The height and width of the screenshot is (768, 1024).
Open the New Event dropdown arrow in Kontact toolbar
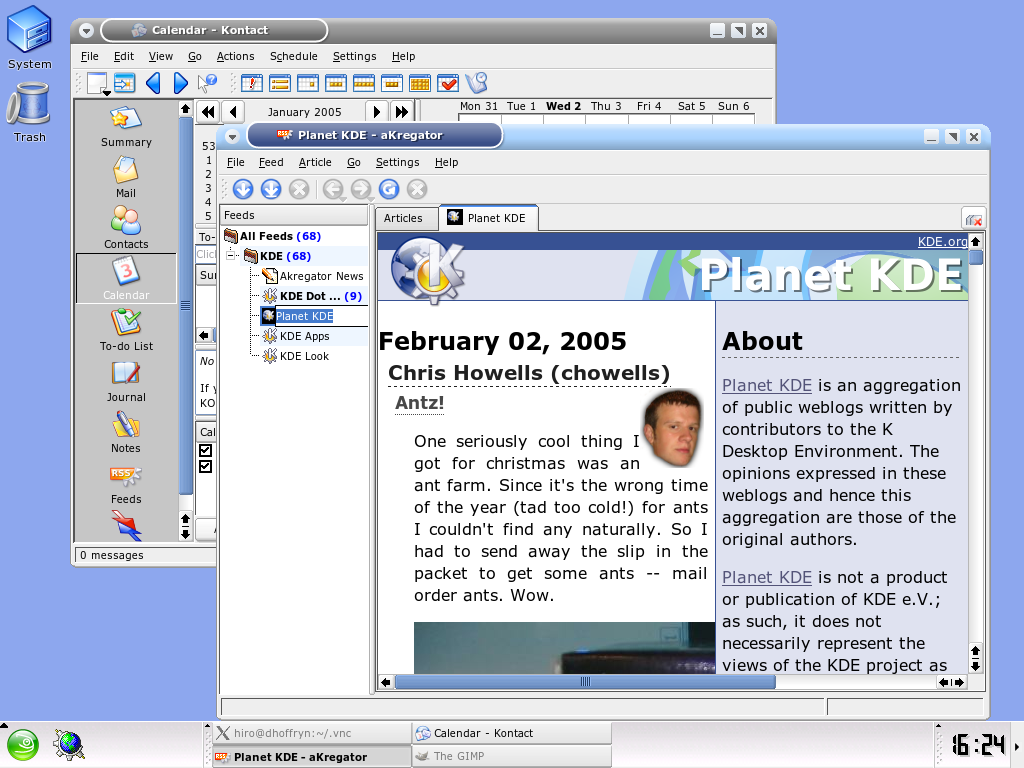pyautogui.click(x=105, y=92)
